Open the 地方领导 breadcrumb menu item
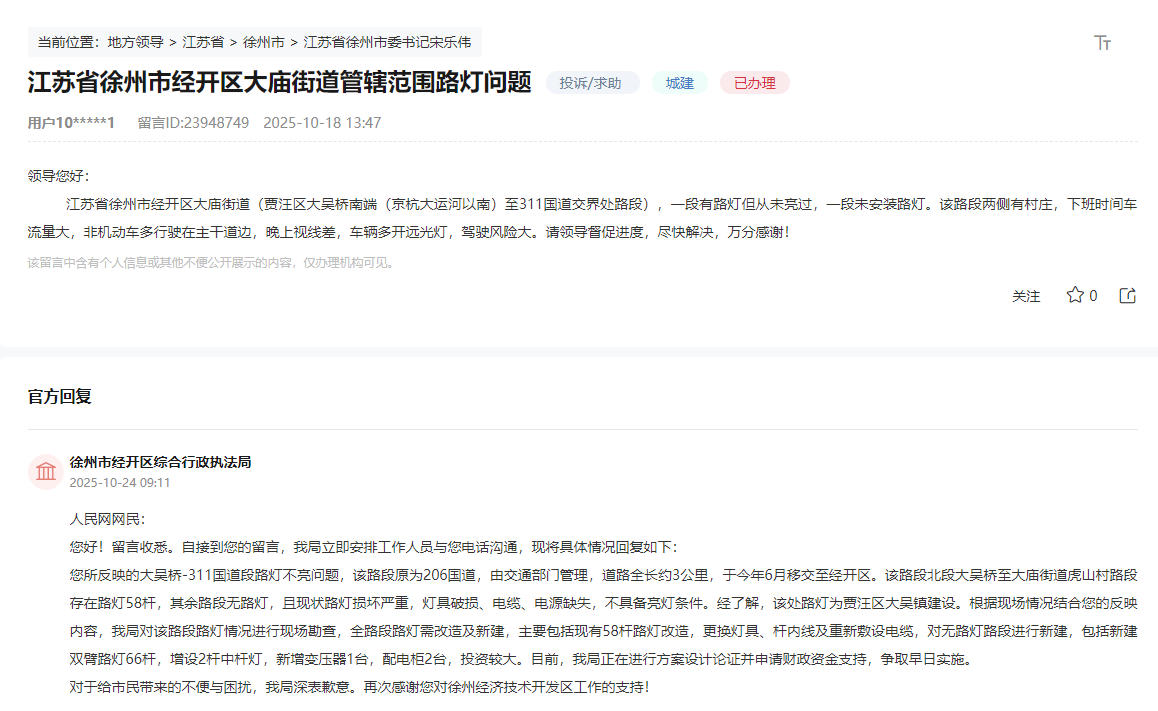Viewport: 1158px width, 711px height. (137, 42)
